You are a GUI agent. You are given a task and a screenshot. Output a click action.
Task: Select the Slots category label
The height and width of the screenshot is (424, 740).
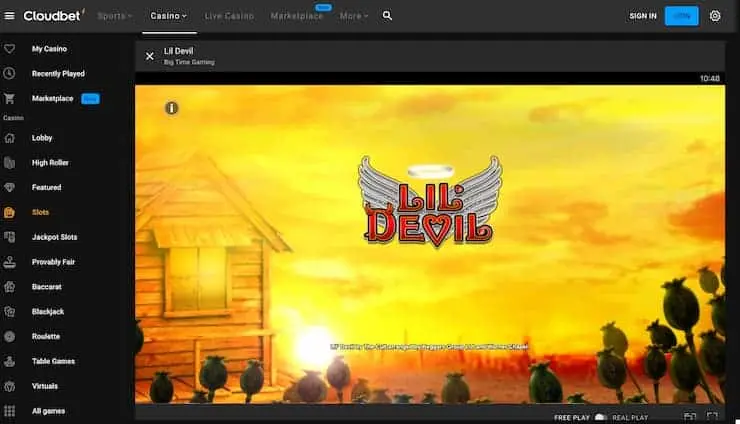40,212
